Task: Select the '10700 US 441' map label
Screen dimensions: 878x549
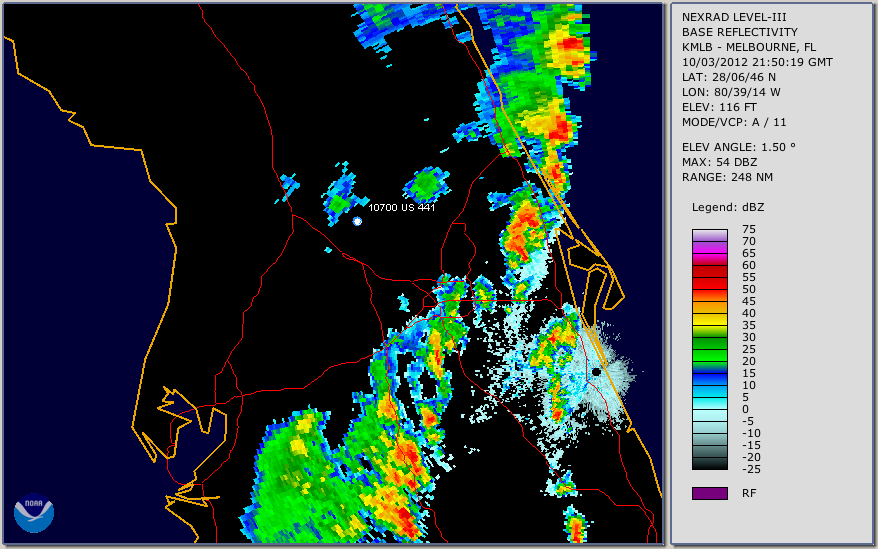Action: coord(401,207)
